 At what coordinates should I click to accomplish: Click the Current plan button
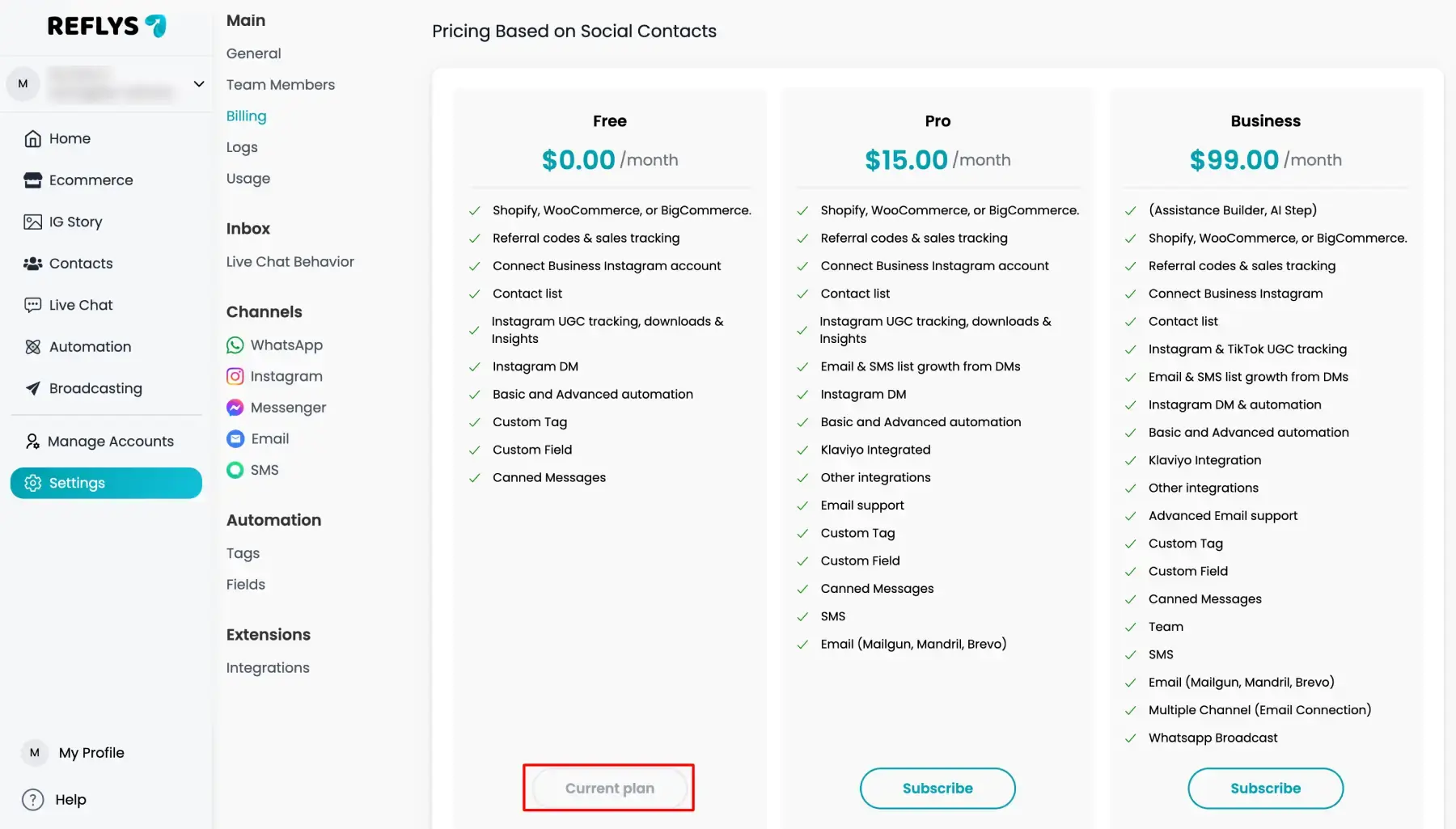point(609,789)
